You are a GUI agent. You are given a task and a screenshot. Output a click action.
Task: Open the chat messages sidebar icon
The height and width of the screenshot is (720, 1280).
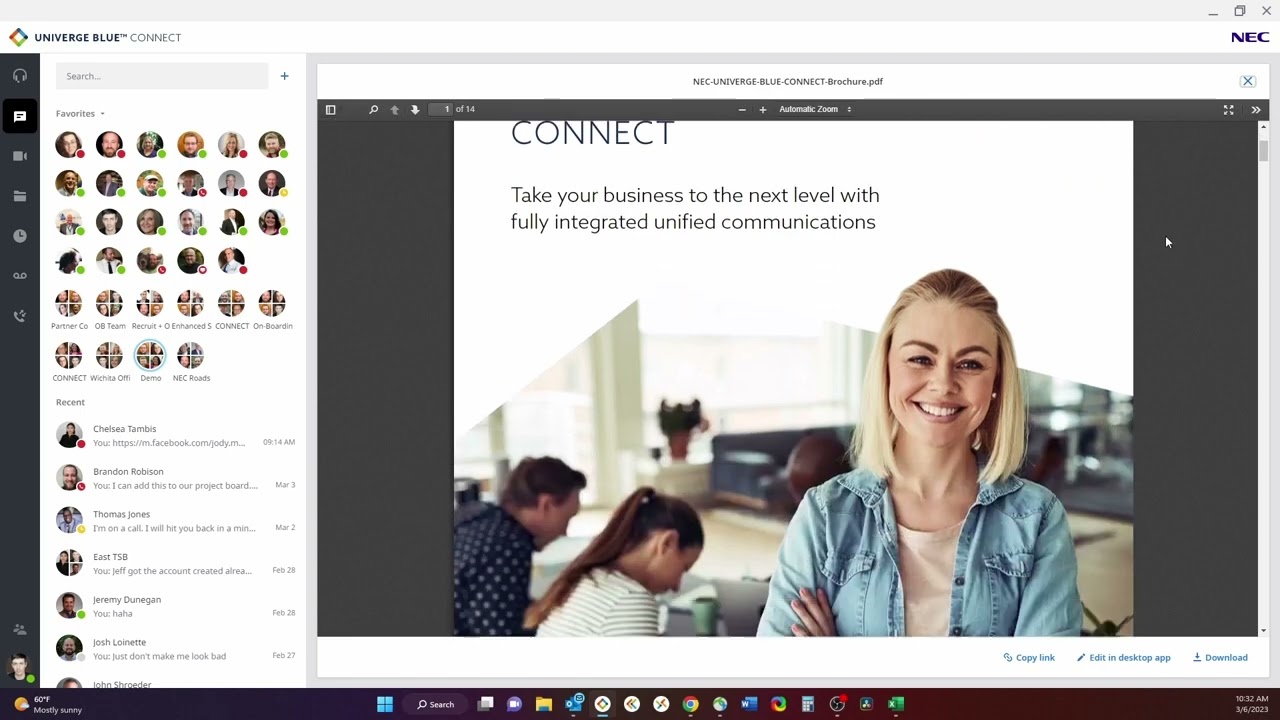pos(20,116)
